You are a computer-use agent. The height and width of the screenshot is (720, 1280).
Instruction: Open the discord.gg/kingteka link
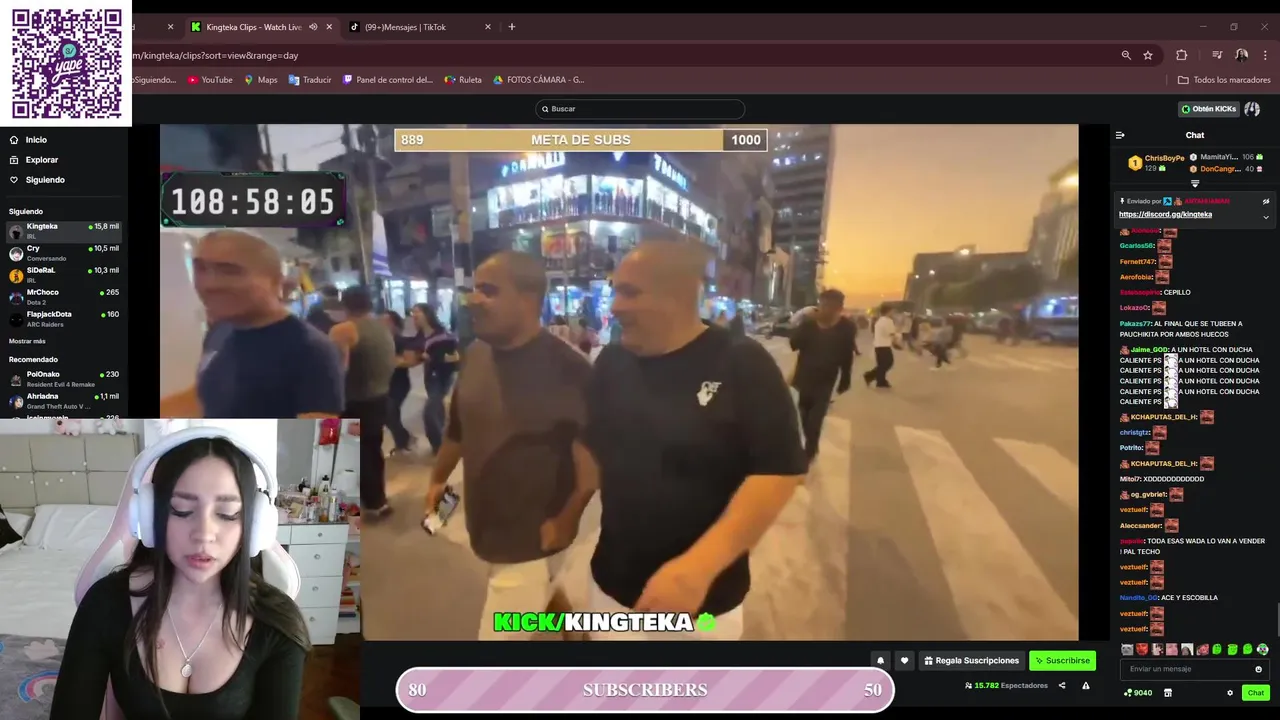[x=1165, y=214]
